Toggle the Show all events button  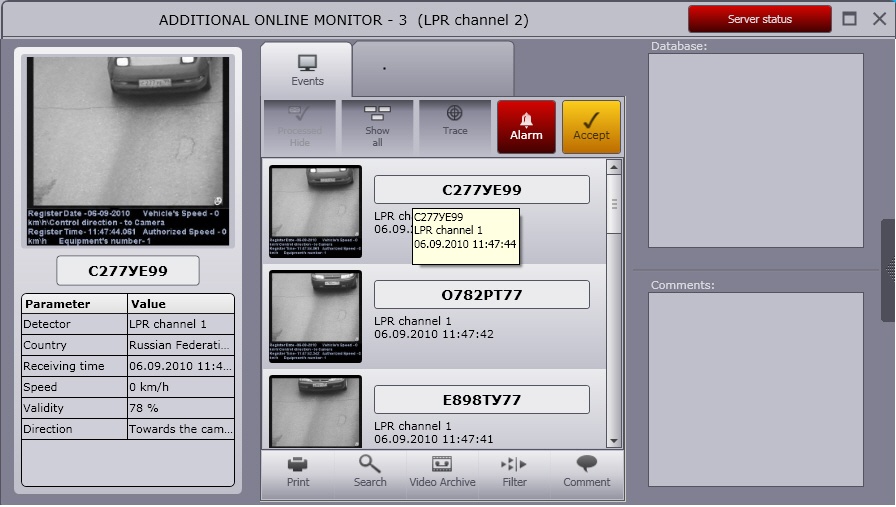[377, 125]
